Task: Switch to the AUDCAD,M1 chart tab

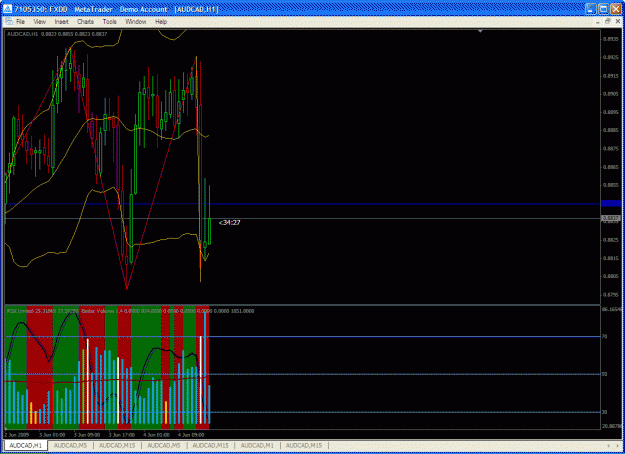Action: (x=257, y=445)
